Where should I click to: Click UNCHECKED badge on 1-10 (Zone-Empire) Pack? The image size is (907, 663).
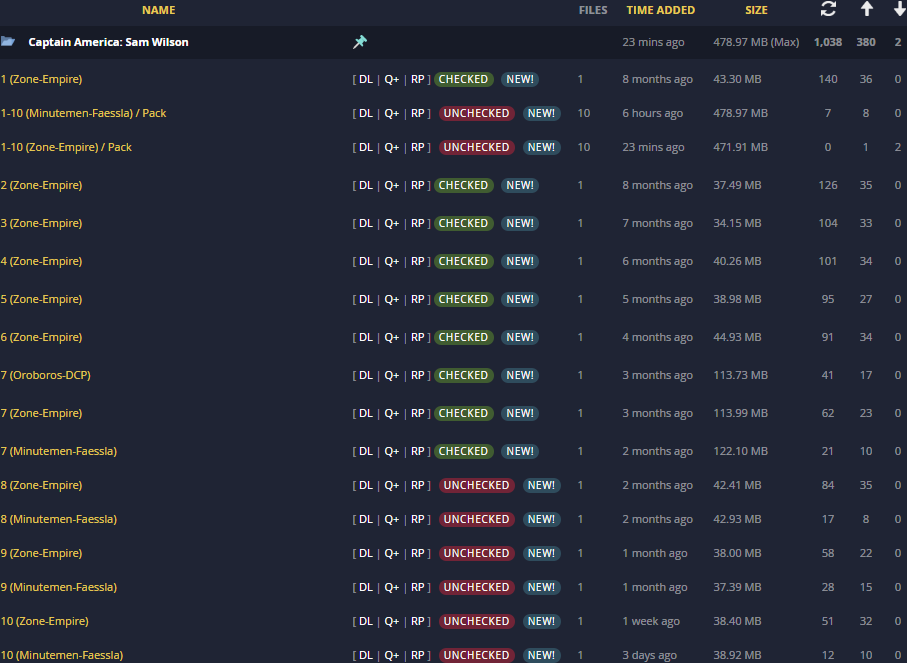477,148
